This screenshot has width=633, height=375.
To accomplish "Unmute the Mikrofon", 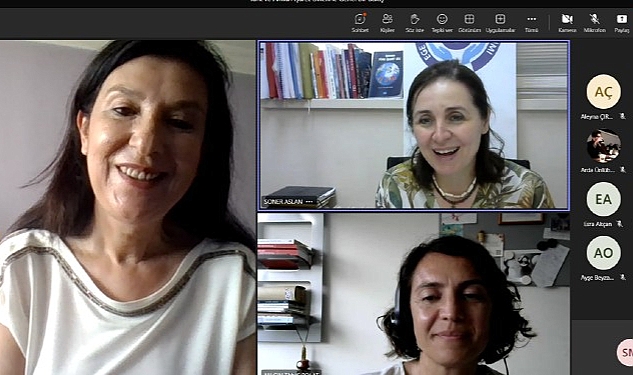I will pos(594,23).
